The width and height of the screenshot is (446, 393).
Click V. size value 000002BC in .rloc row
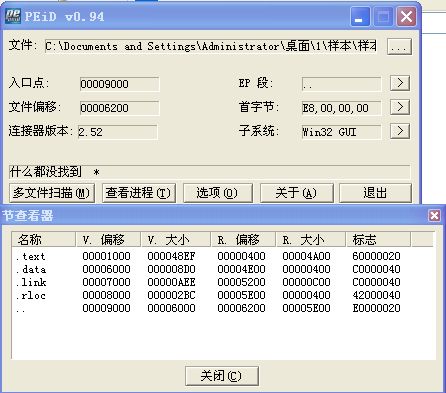click(x=171, y=295)
